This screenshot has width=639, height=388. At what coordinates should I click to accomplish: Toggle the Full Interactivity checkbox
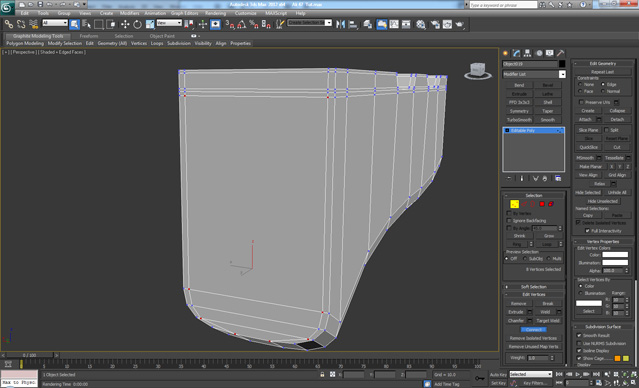(x=587, y=231)
